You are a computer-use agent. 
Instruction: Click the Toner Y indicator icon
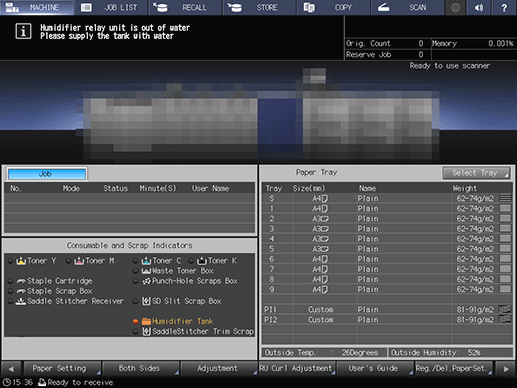(21, 261)
